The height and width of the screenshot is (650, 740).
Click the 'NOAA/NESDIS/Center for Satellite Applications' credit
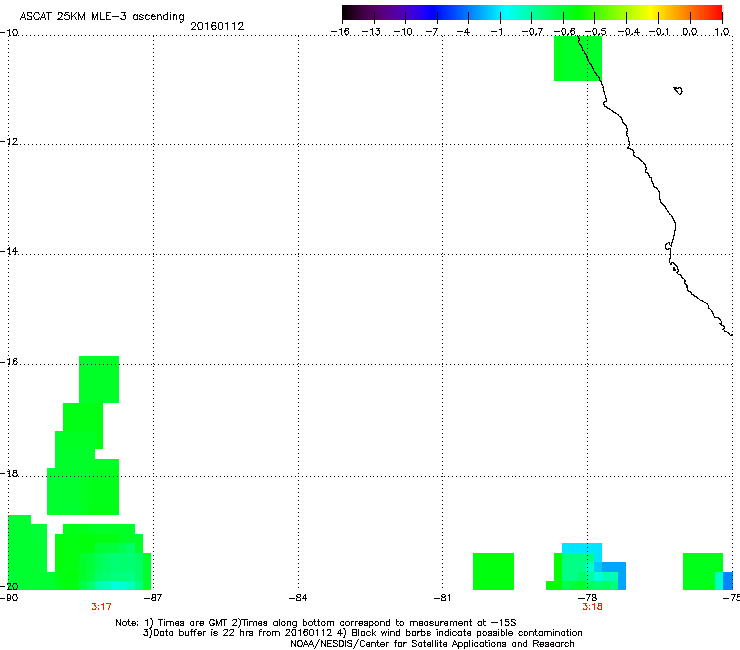click(432, 643)
